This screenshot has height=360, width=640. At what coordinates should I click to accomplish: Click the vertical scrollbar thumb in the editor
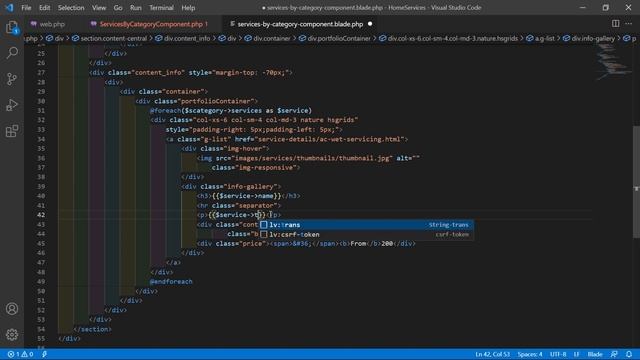[x=636, y=182]
